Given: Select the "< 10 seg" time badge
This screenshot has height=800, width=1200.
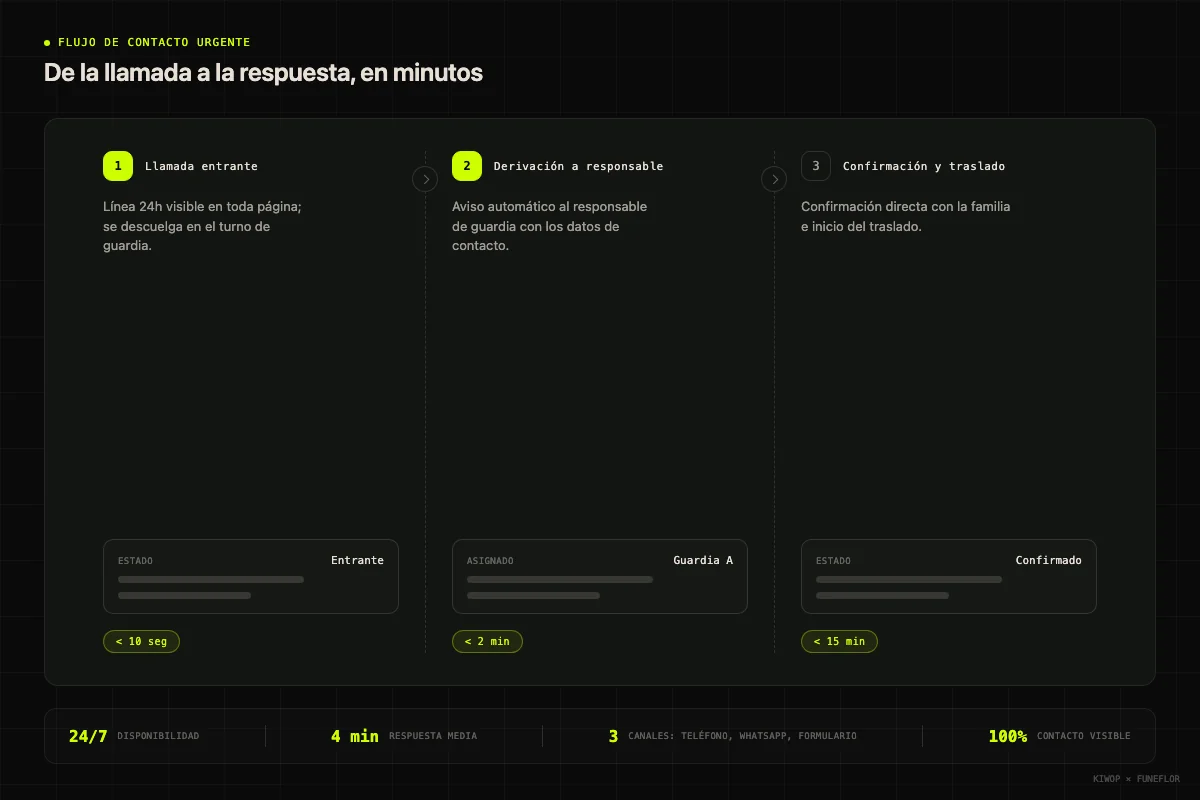Looking at the screenshot, I should pos(141,641).
